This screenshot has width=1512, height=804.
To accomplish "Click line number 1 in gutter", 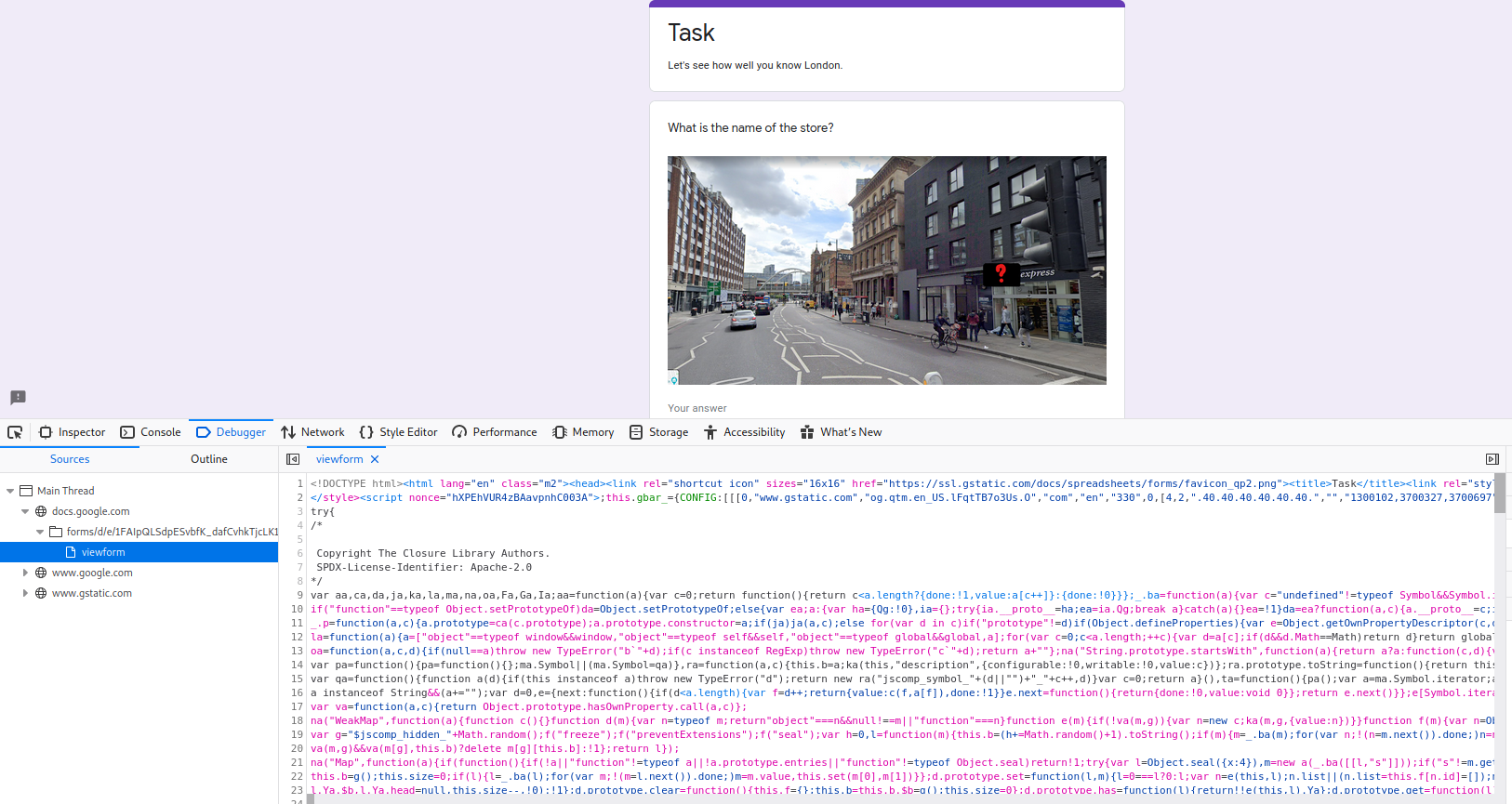I will point(299,483).
